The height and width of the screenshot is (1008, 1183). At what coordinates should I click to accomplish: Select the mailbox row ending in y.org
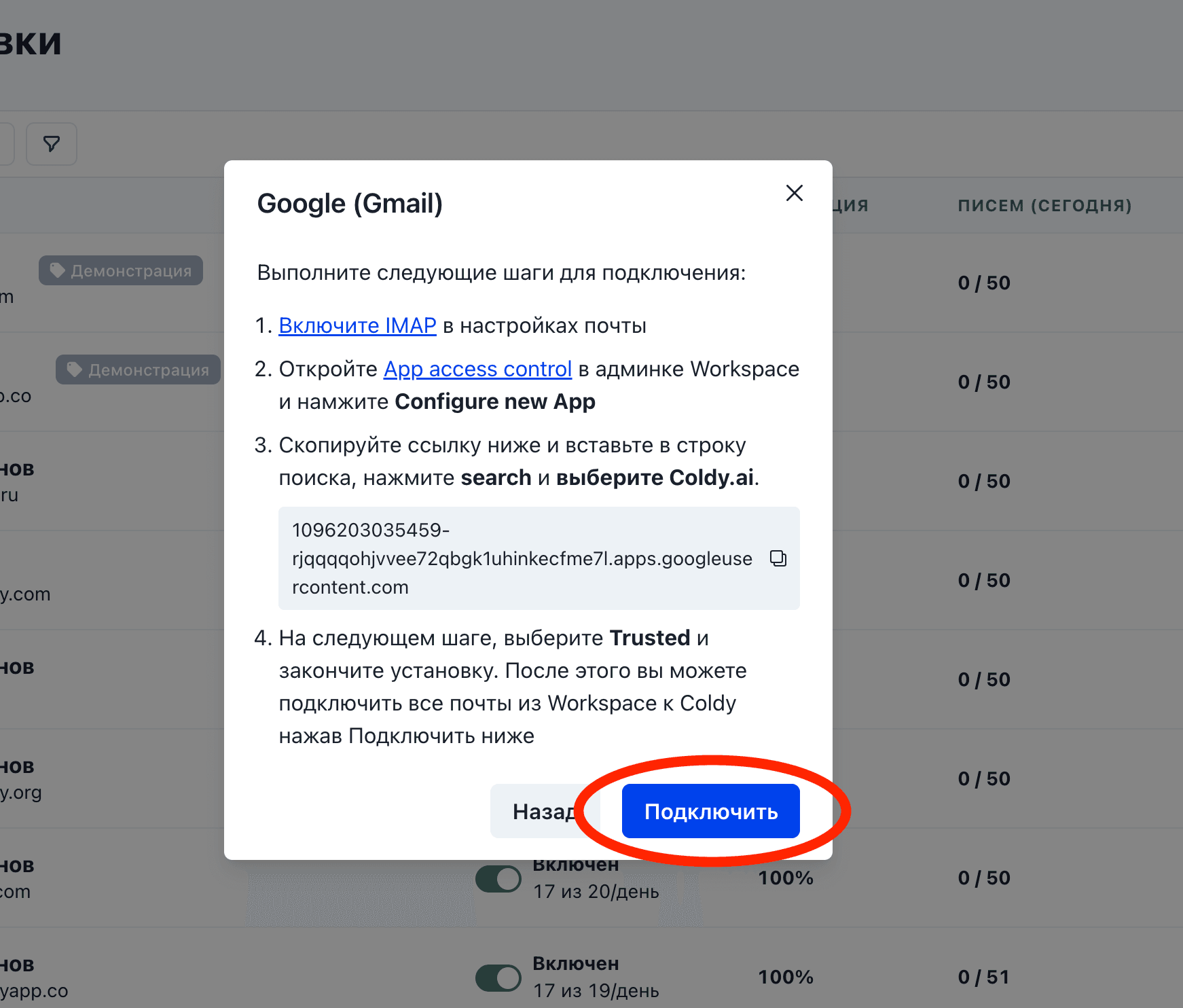click(x=22, y=792)
